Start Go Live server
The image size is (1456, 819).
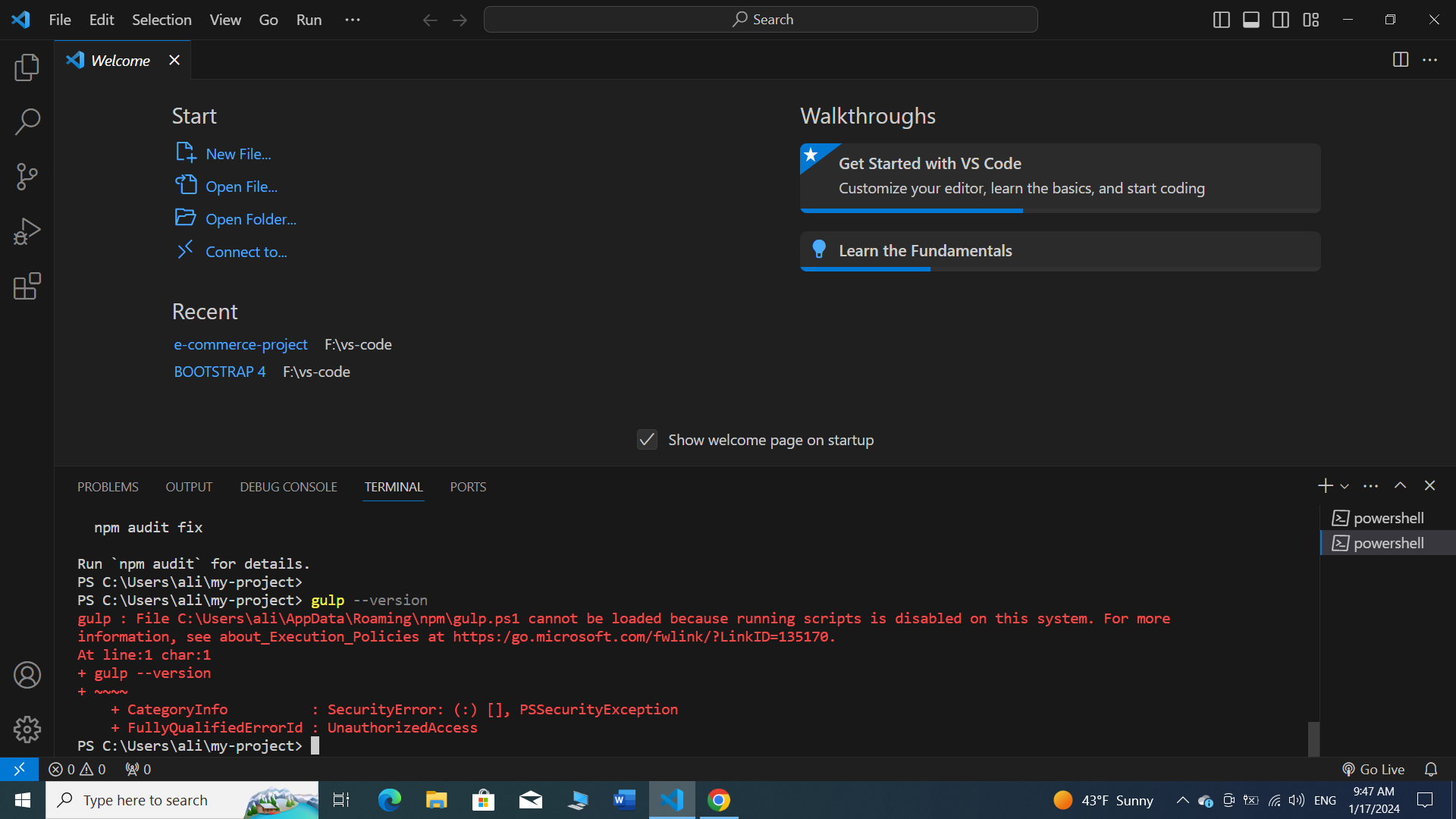coord(1373,769)
